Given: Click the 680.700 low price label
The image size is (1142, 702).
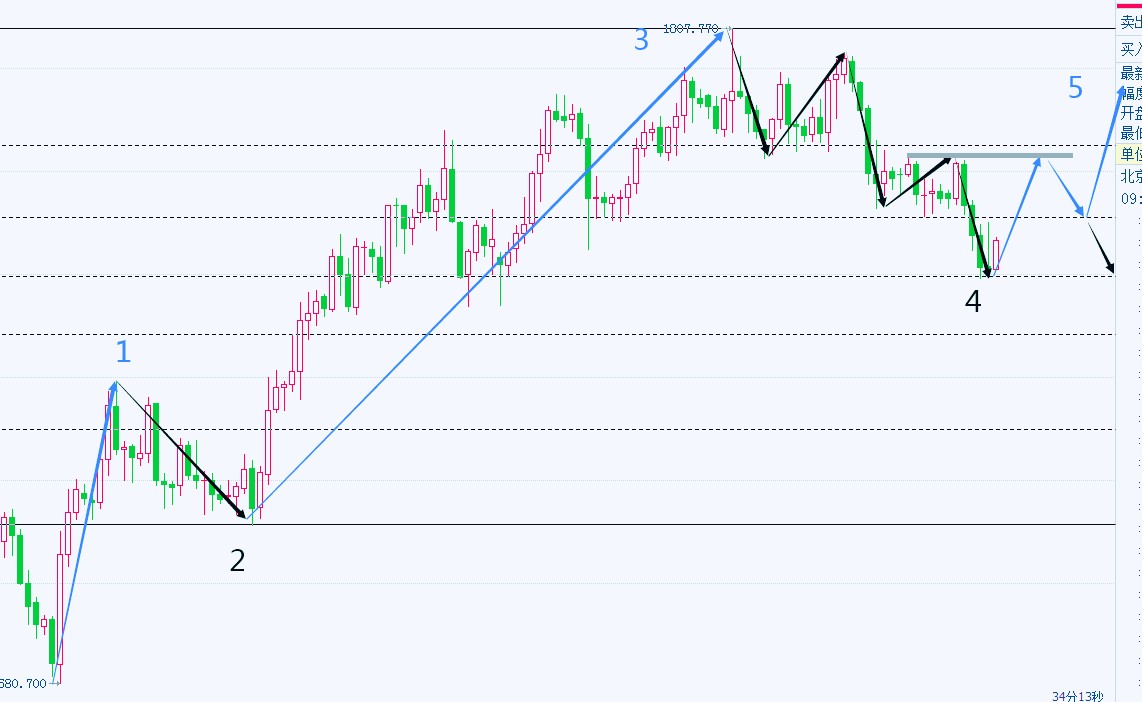Looking at the screenshot, I should (x=23, y=683).
